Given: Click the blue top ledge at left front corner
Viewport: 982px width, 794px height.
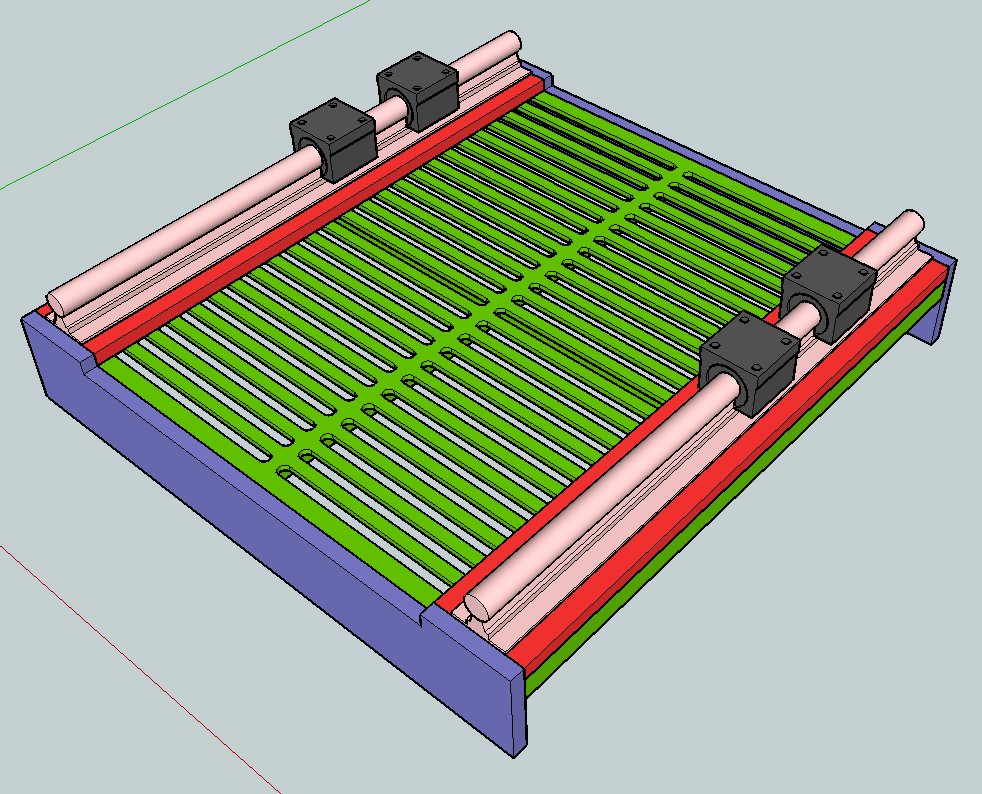Looking at the screenshot, I should pos(62,332).
